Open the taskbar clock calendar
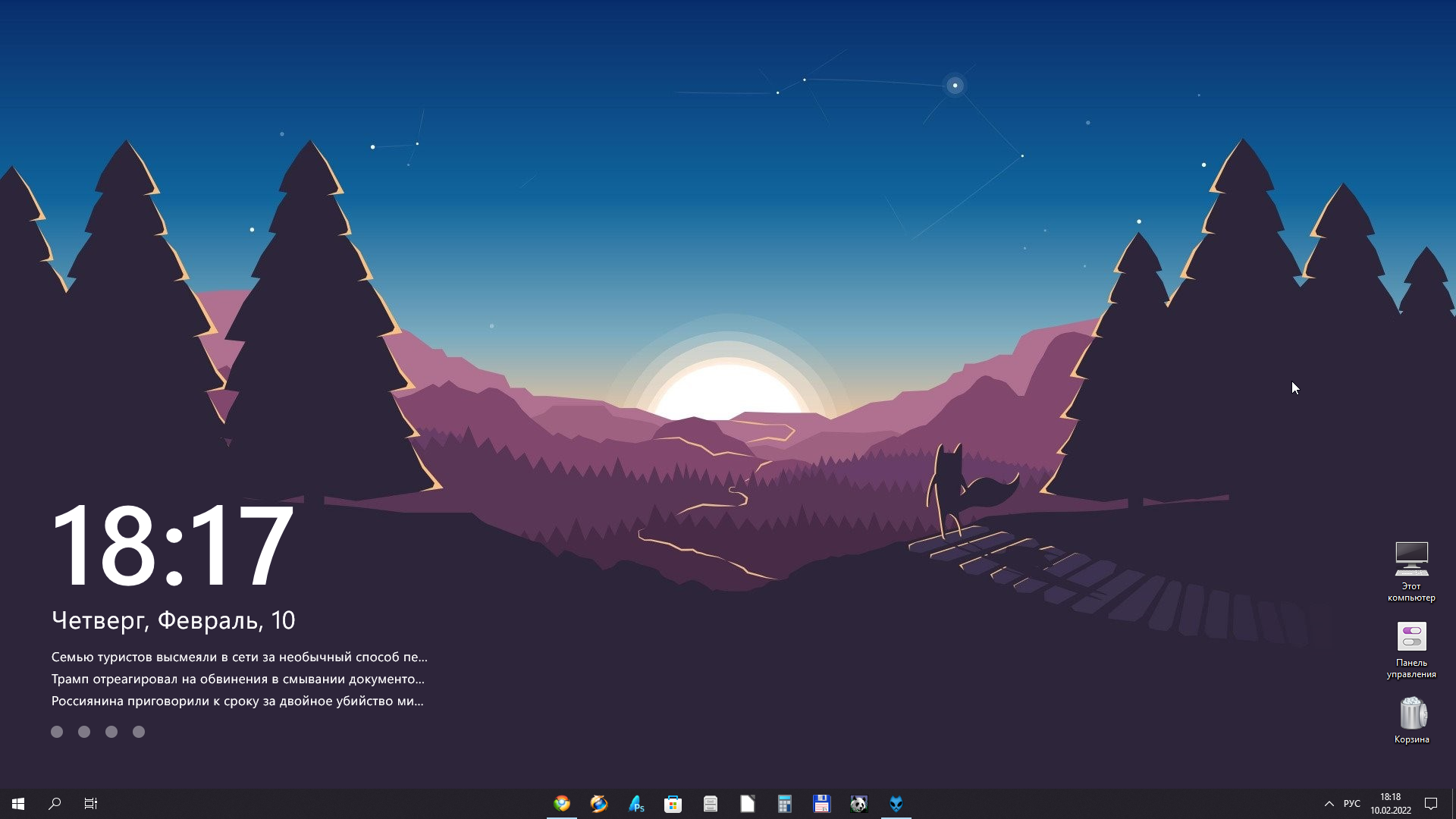This screenshot has height=819, width=1456. (1390, 804)
